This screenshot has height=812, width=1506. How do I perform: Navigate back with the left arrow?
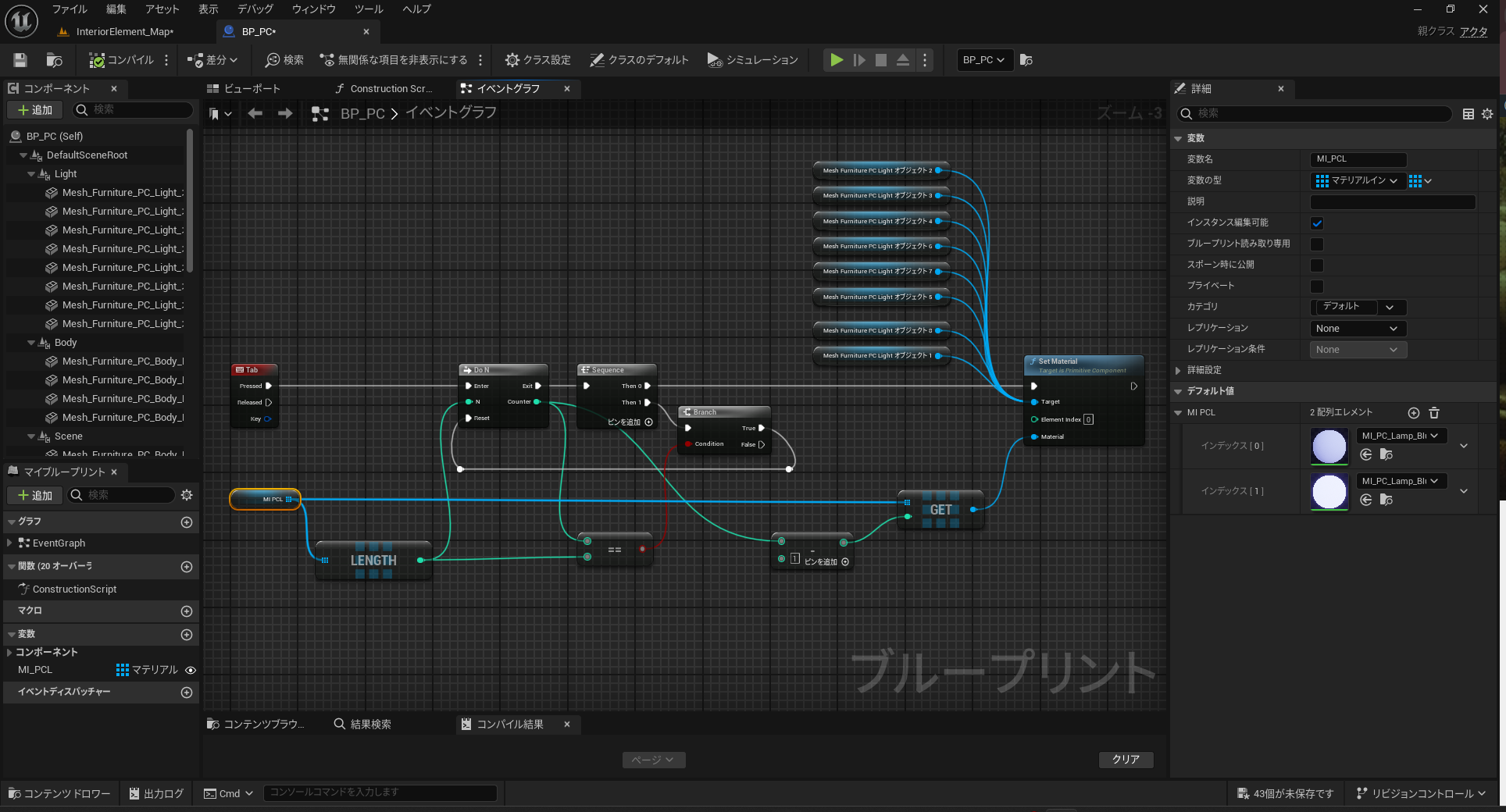(x=255, y=114)
